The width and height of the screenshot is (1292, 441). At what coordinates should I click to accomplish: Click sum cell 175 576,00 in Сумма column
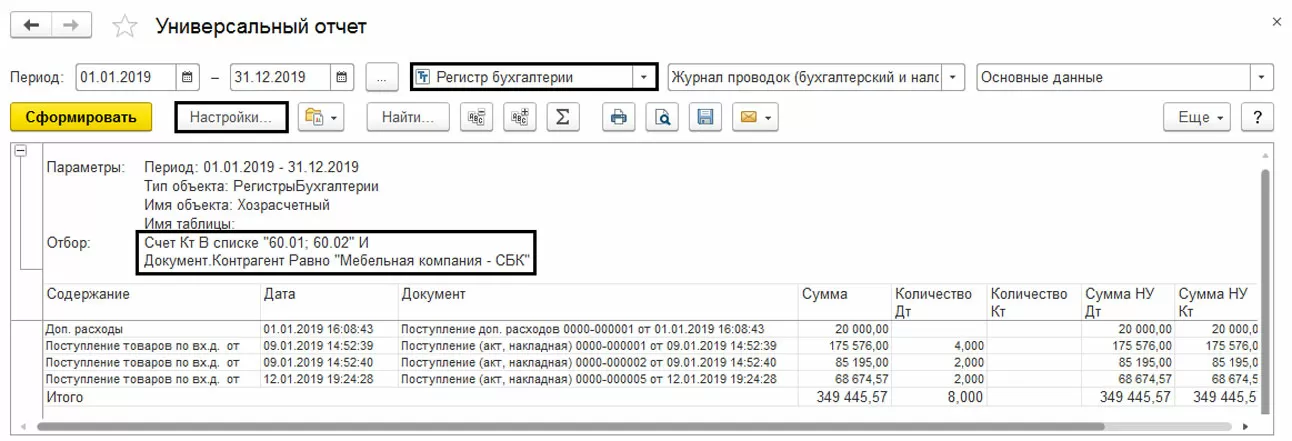pyautogui.click(x=844, y=345)
